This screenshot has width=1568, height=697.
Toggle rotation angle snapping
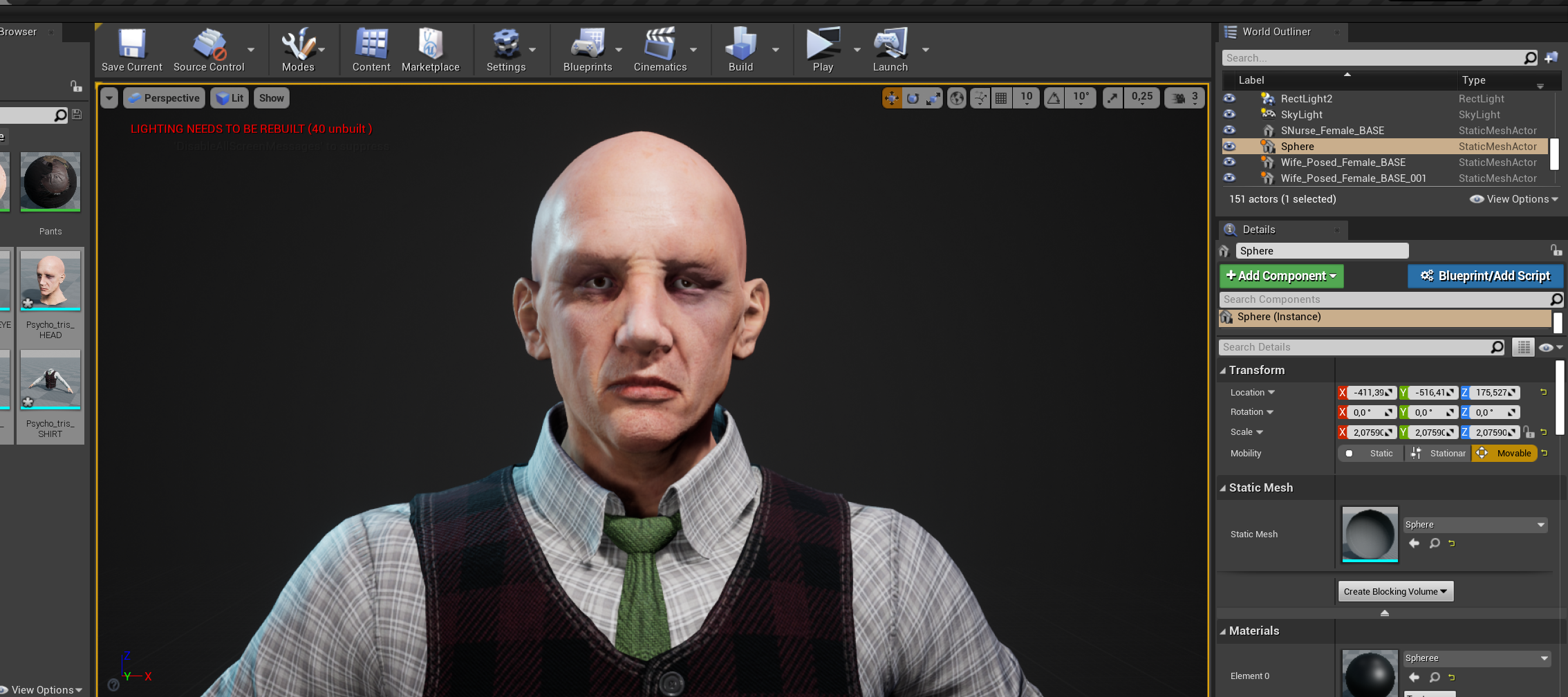[x=1054, y=98]
